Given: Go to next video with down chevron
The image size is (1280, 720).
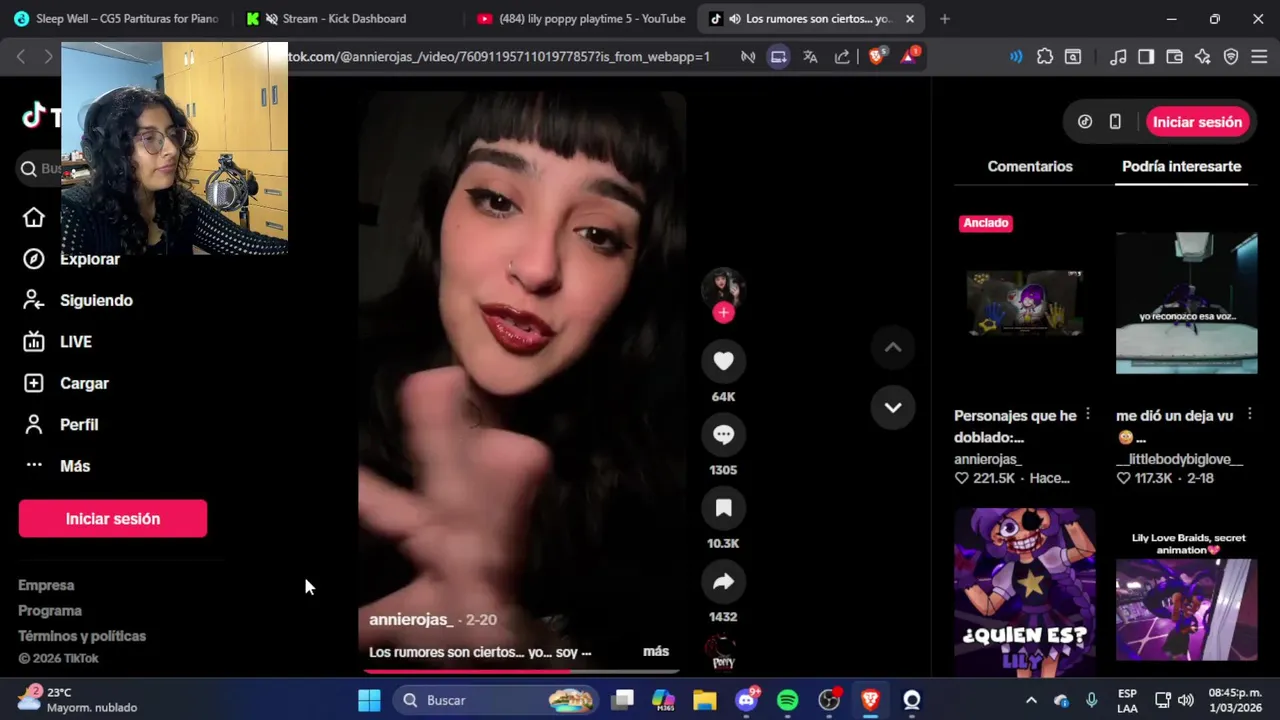Looking at the screenshot, I should [x=893, y=407].
